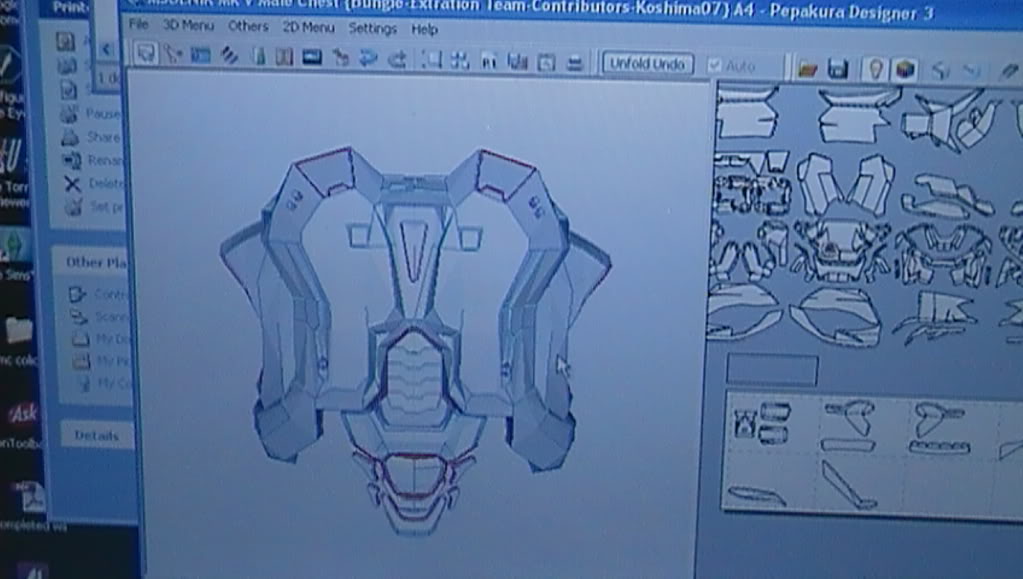Click the dark blue screen toolbar icon
The width and height of the screenshot is (1023, 579).
pyautogui.click(x=312, y=57)
